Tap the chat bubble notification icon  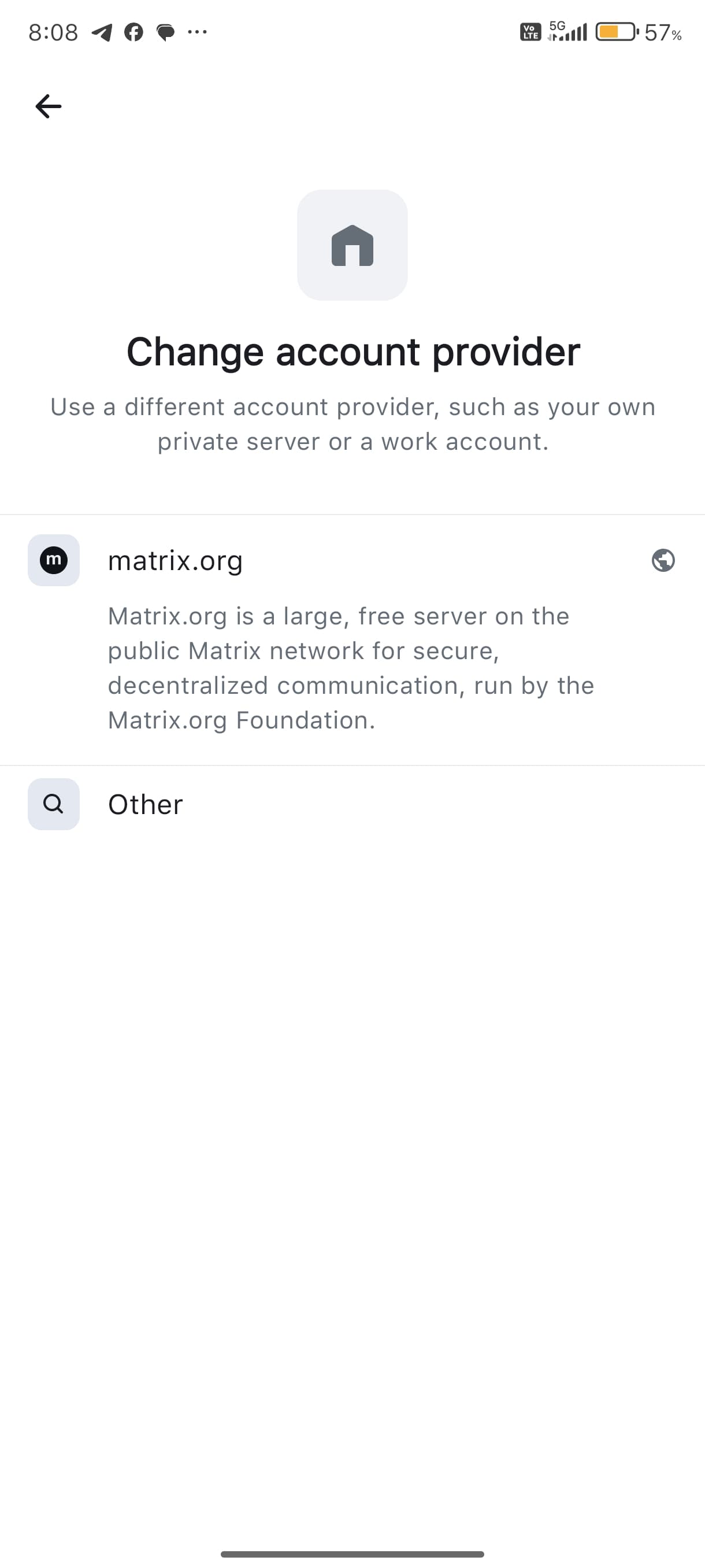[165, 32]
